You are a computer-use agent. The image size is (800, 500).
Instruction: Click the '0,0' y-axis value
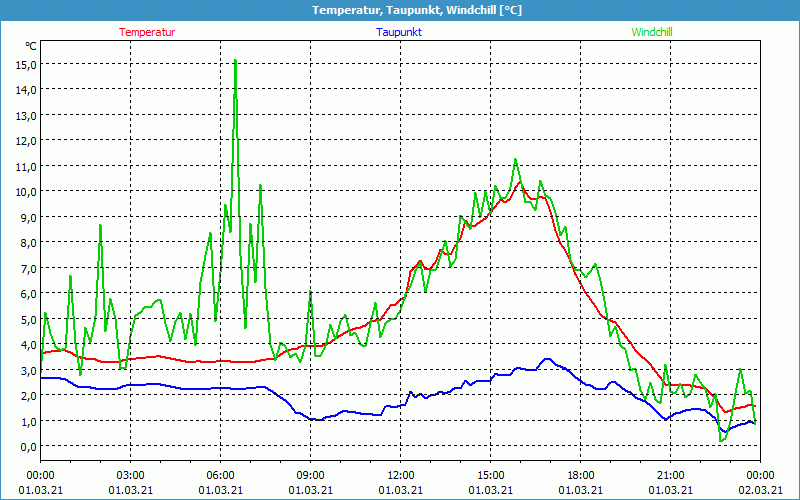click(29, 447)
